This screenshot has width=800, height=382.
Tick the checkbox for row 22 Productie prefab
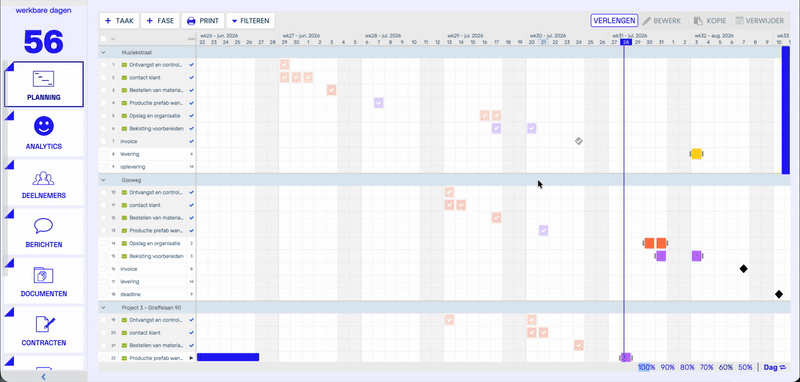[104, 358]
